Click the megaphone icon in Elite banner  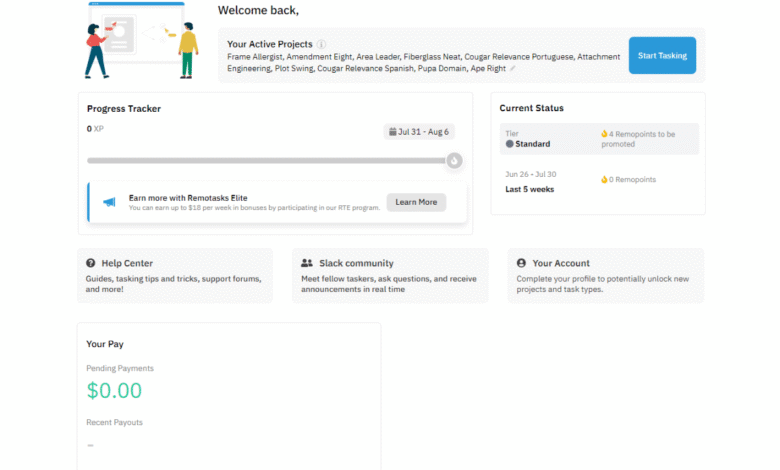tap(109, 202)
